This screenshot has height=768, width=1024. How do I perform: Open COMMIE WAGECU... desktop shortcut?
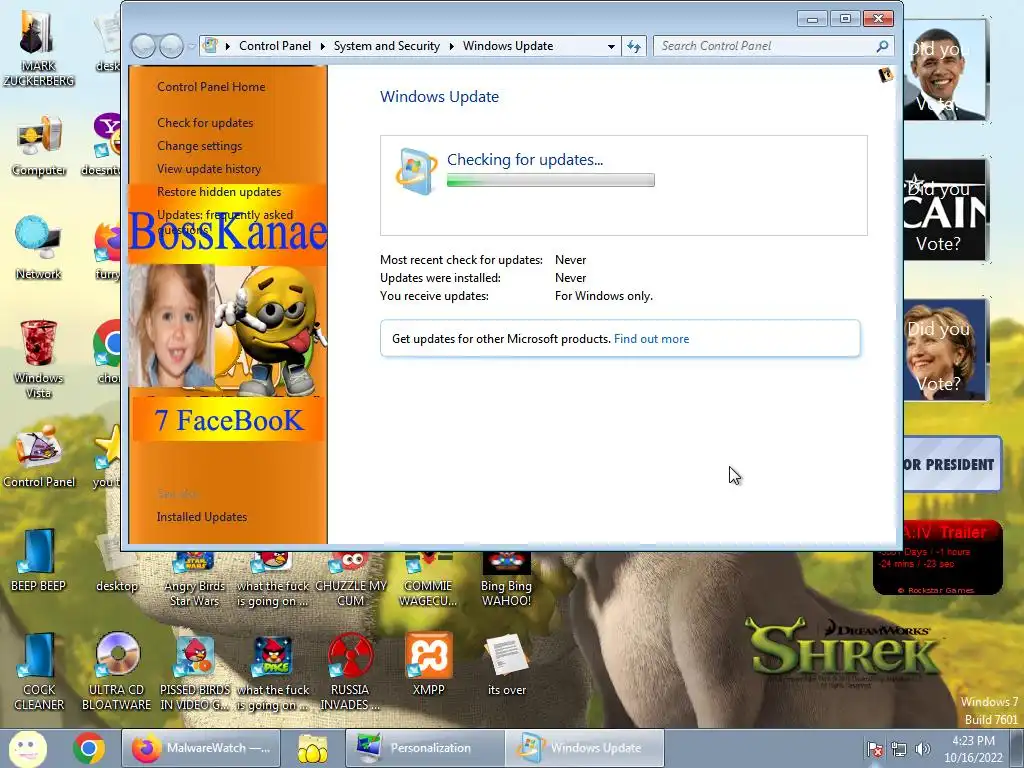[428, 580]
